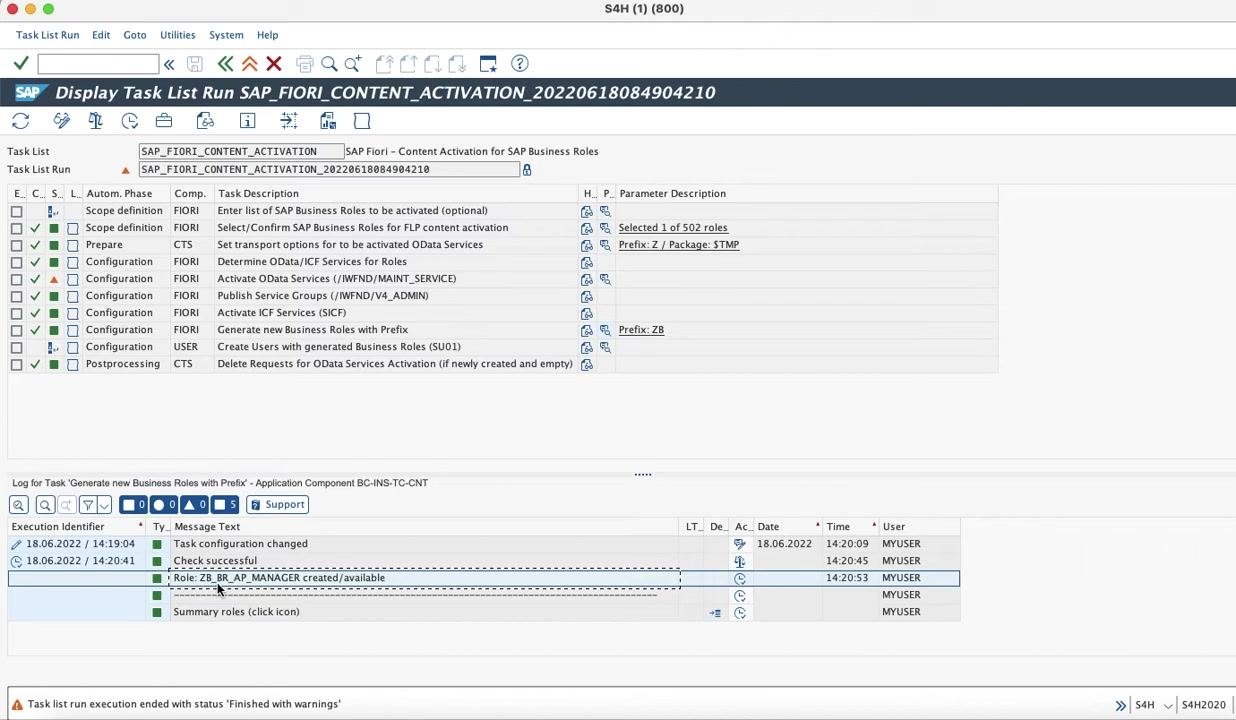Click 'Prefix: Z / Package: $TMP' link

point(679,245)
